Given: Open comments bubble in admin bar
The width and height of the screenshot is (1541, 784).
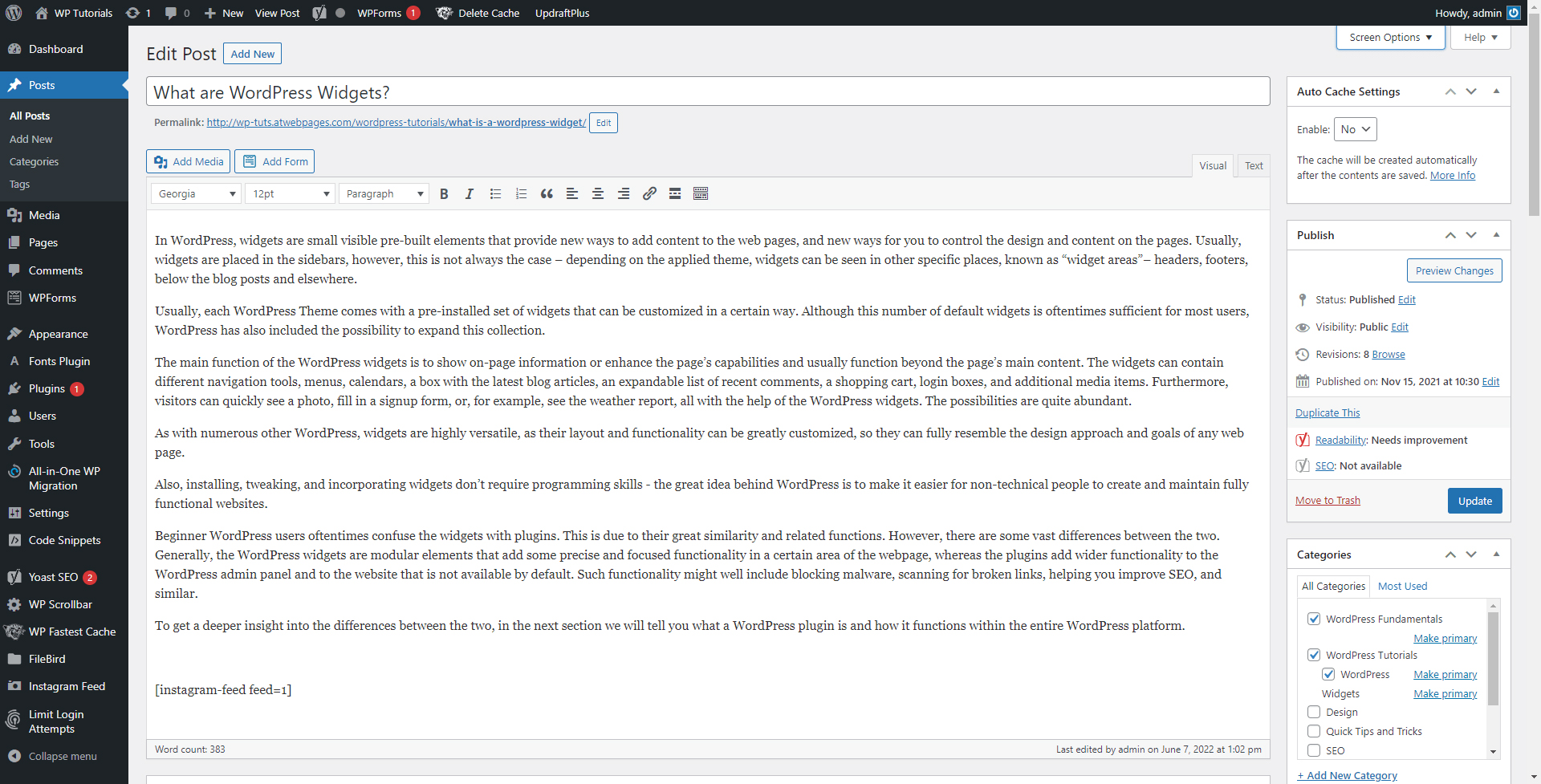Looking at the screenshot, I should click(177, 13).
